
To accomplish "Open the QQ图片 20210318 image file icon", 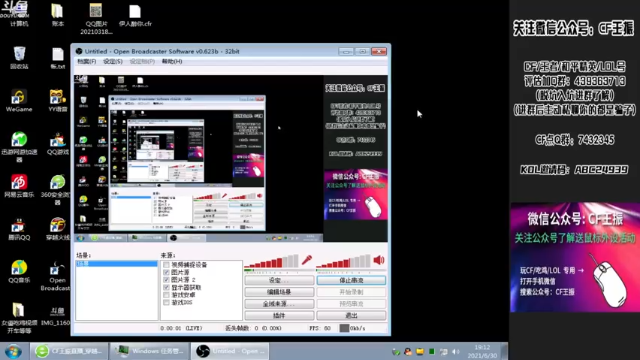I will (96, 18).
